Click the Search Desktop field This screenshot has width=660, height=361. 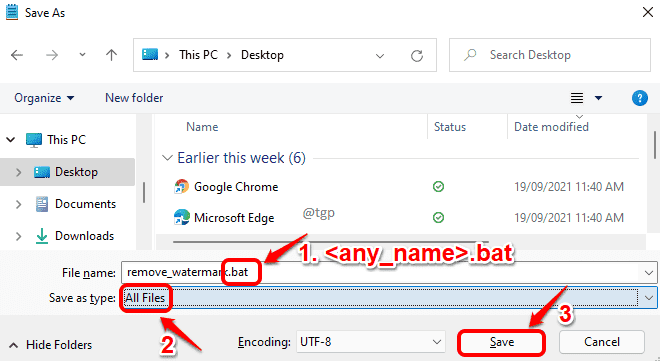click(x=550, y=55)
